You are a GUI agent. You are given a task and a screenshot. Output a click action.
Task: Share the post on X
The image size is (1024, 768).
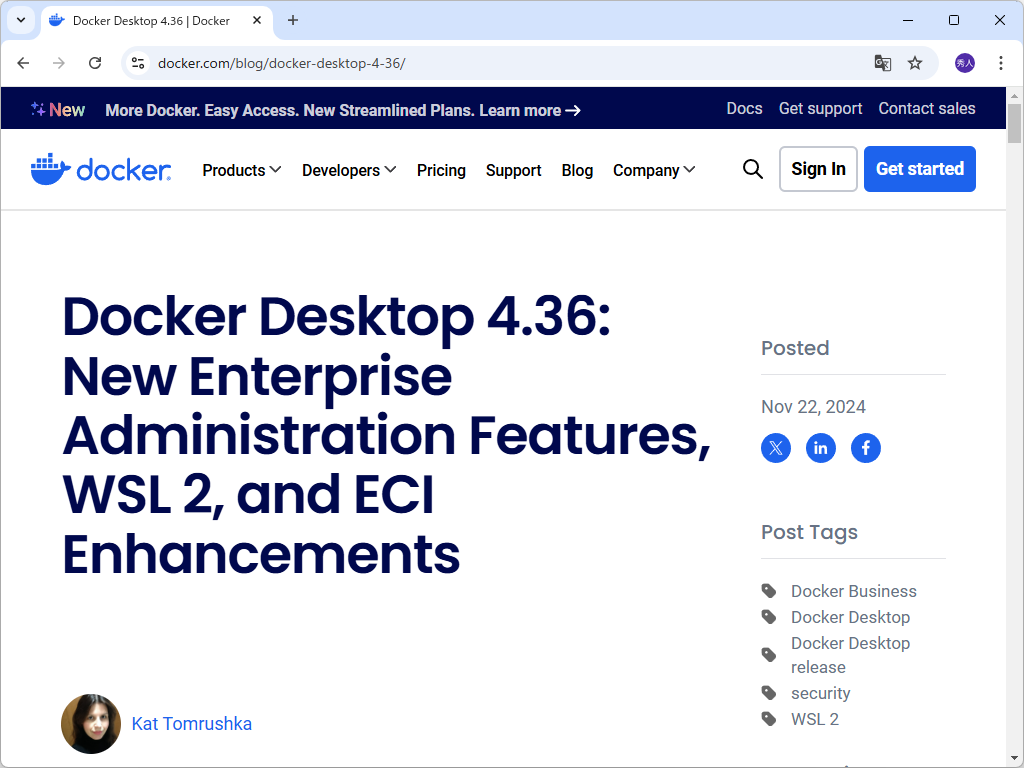coord(775,448)
